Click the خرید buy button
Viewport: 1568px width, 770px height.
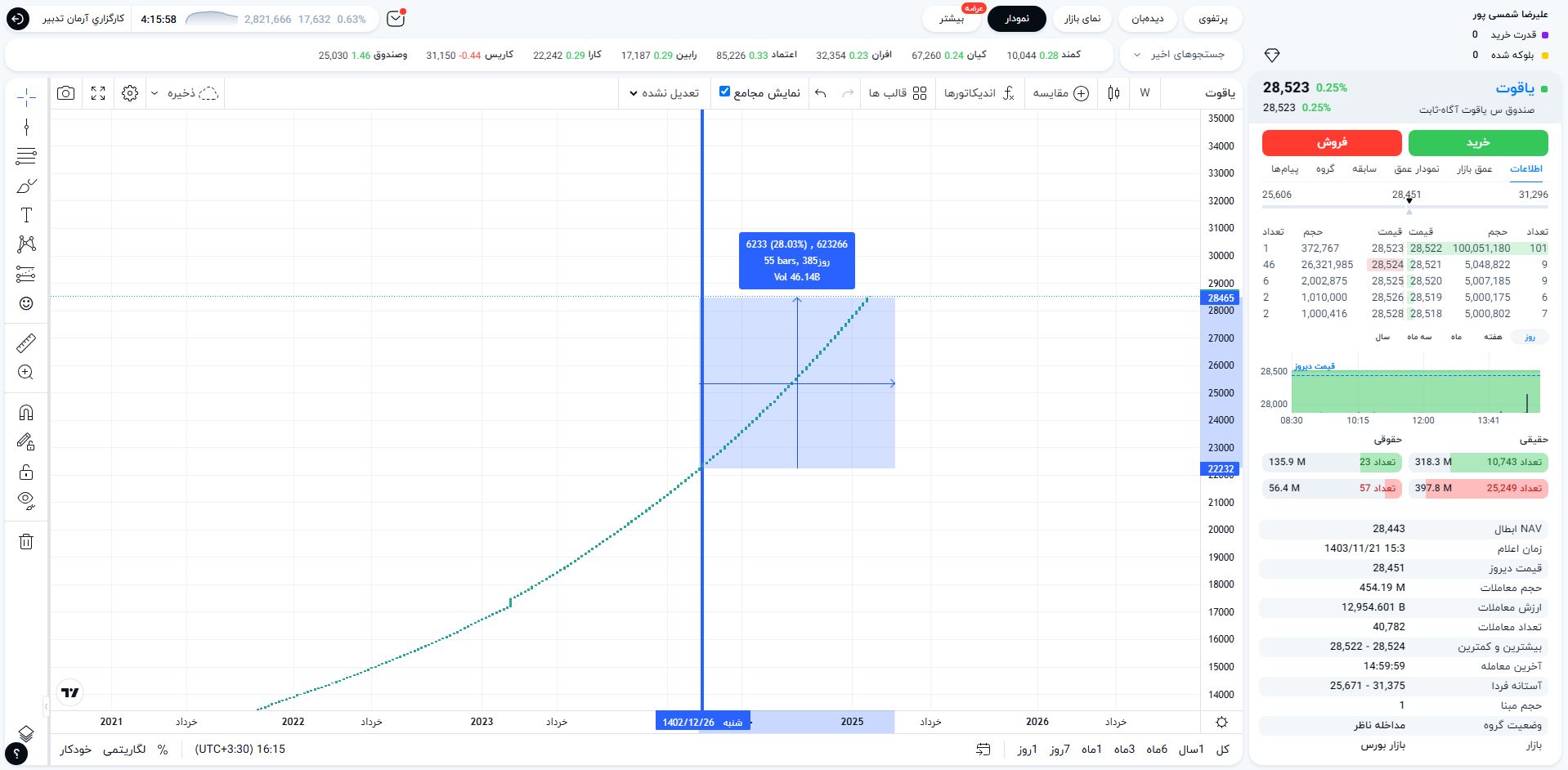click(x=1478, y=142)
